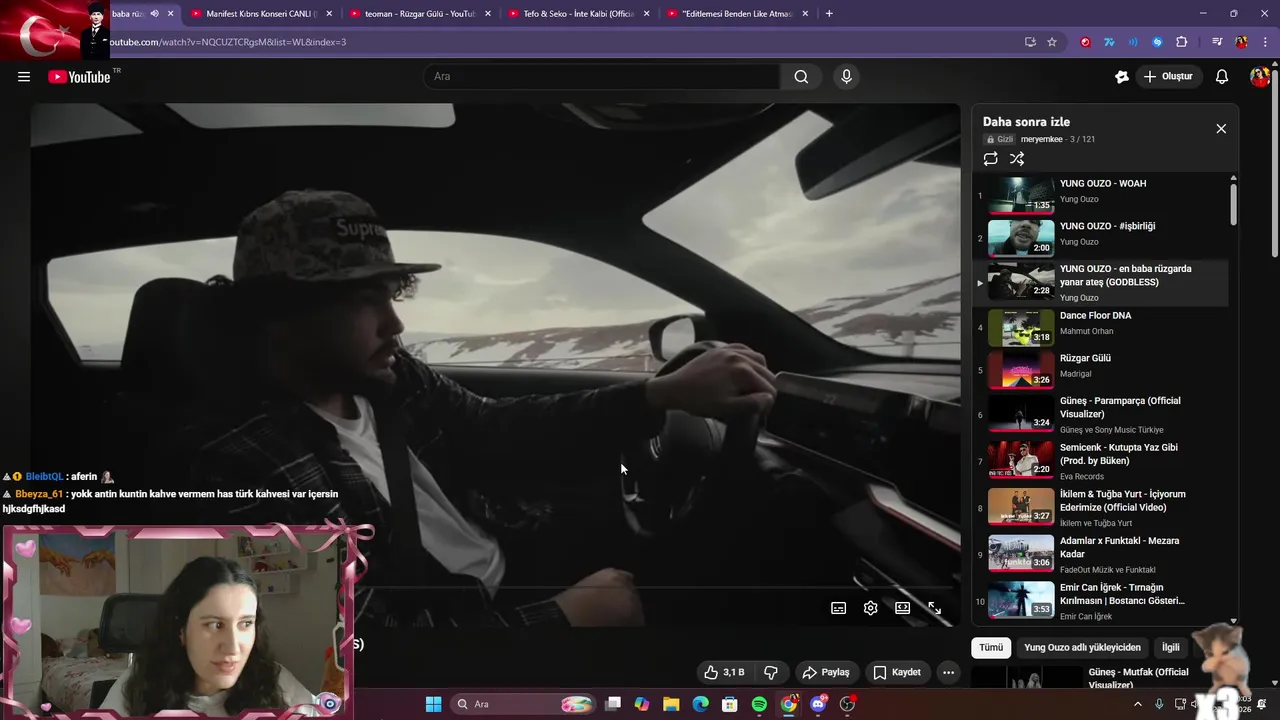Open Adamlar x Funktakl - Mezara Kadar

(1100, 554)
